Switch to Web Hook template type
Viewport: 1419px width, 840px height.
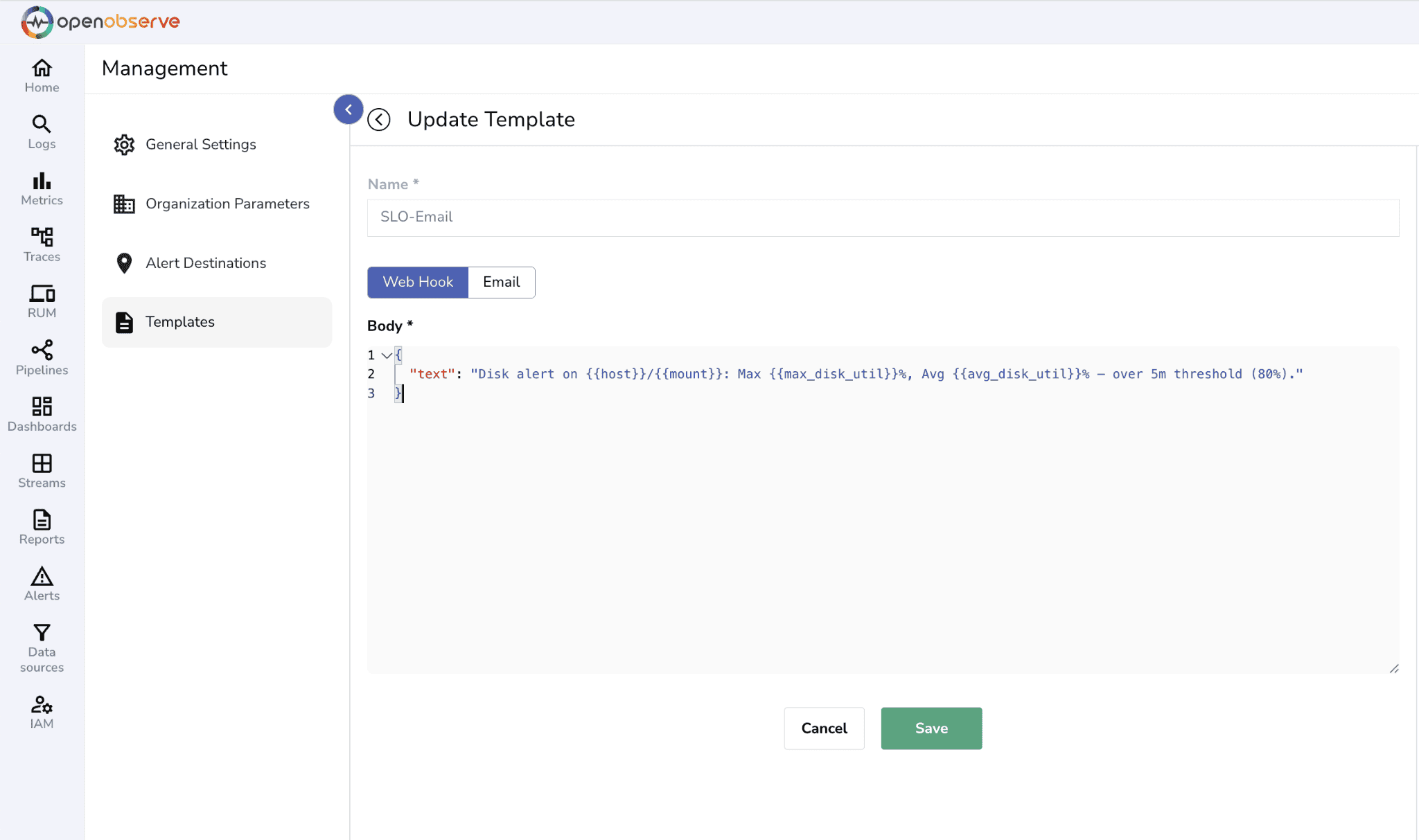point(418,282)
